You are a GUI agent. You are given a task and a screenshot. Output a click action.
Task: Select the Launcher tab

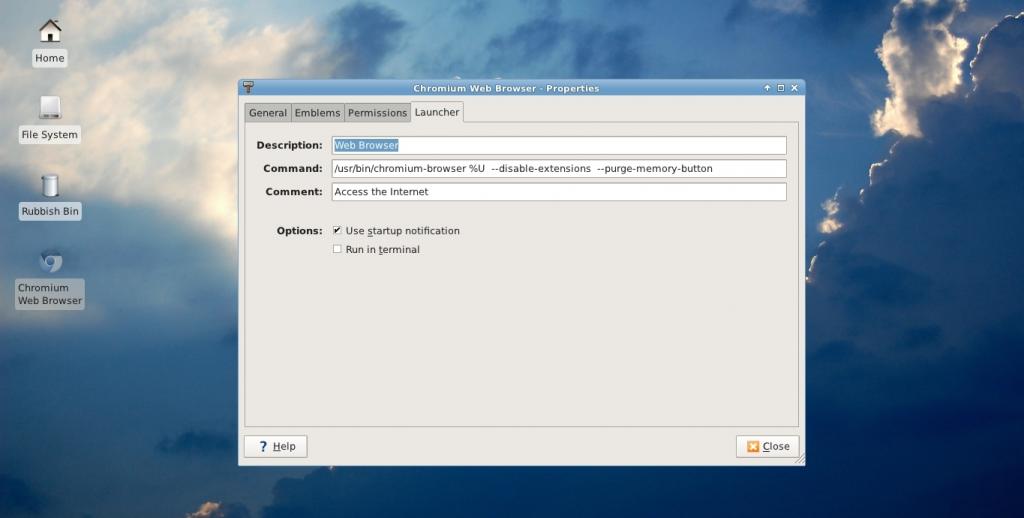[437, 112]
